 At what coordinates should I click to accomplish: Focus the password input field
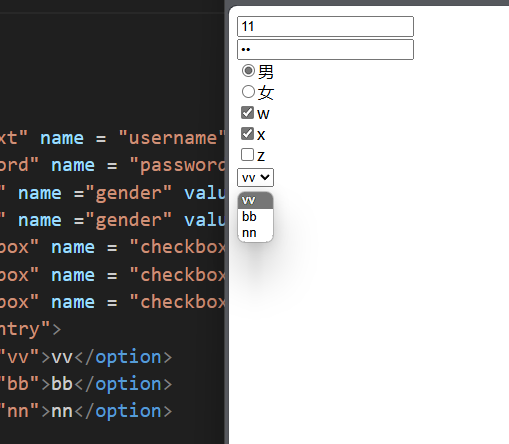click(x=325, y=50)
